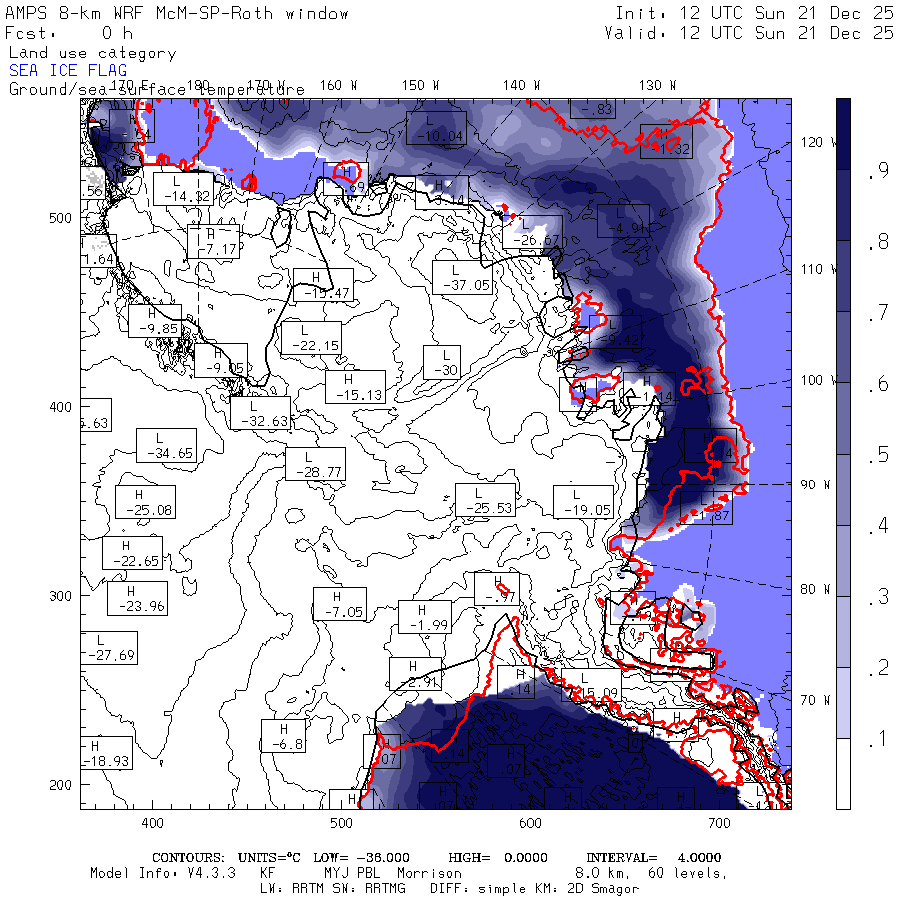The width and height of the screenshot is (900, 900).
Task: Click the 'Morrison' microphysics text
Action: point(429,873)
